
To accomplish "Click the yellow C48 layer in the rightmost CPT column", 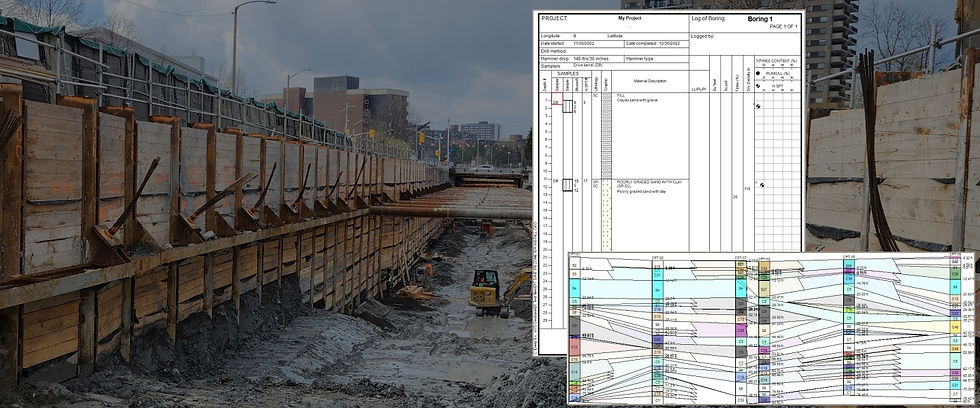I will 955,327.
